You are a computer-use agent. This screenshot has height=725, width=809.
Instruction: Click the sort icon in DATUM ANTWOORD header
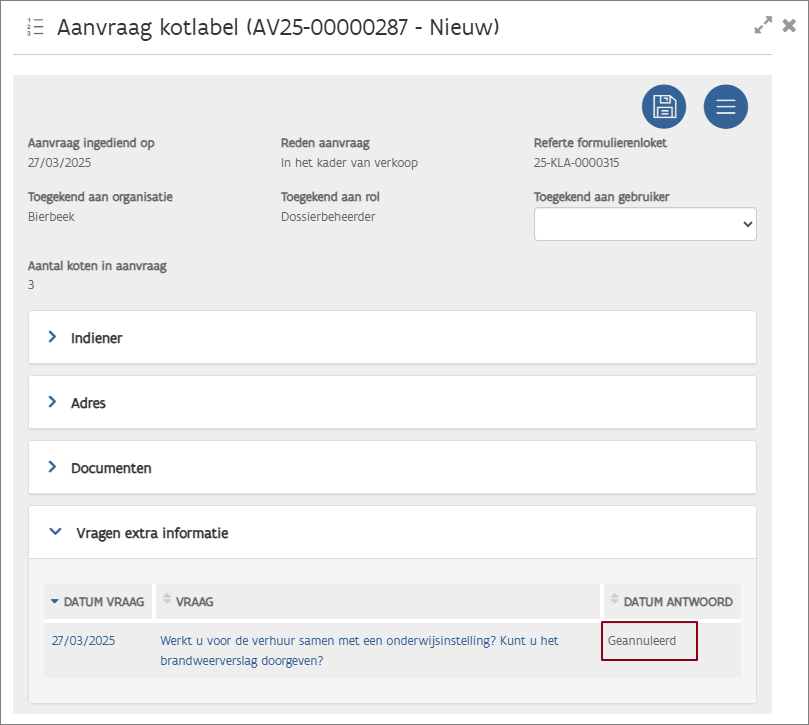pos(615,599)
